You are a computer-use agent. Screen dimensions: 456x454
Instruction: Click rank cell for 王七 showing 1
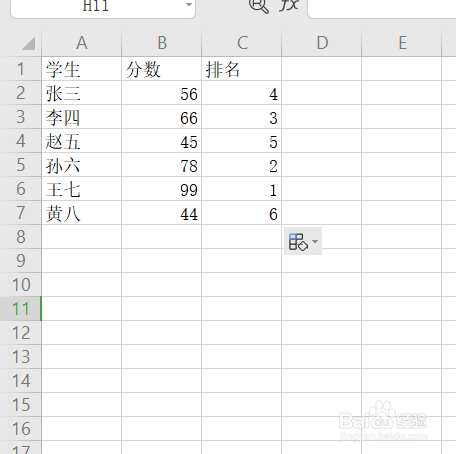pos(242,189)
